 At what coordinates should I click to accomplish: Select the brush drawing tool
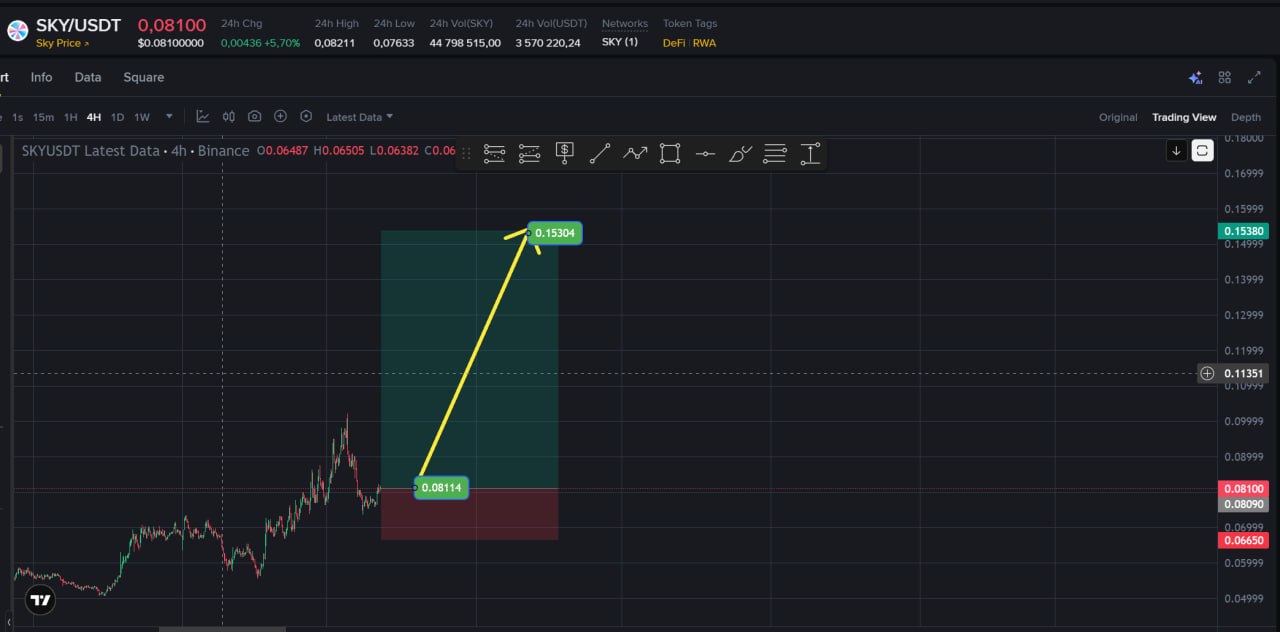point(740,154)
